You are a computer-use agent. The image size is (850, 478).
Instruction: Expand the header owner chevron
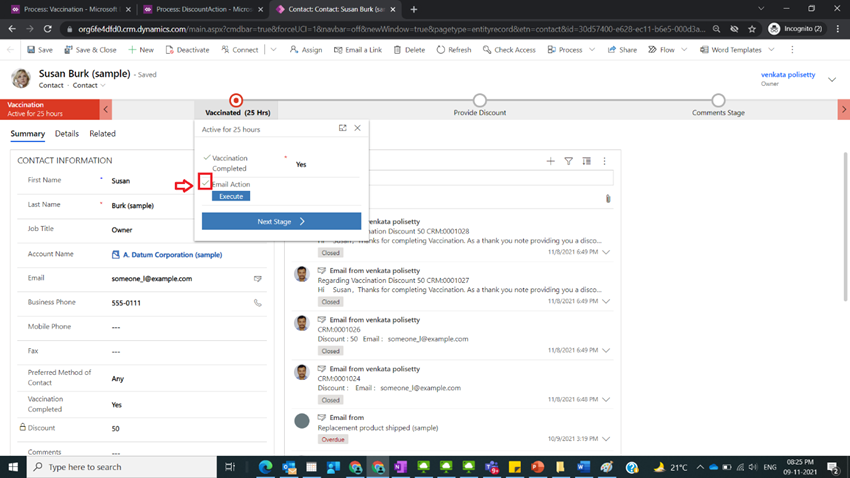pos(832,80)
